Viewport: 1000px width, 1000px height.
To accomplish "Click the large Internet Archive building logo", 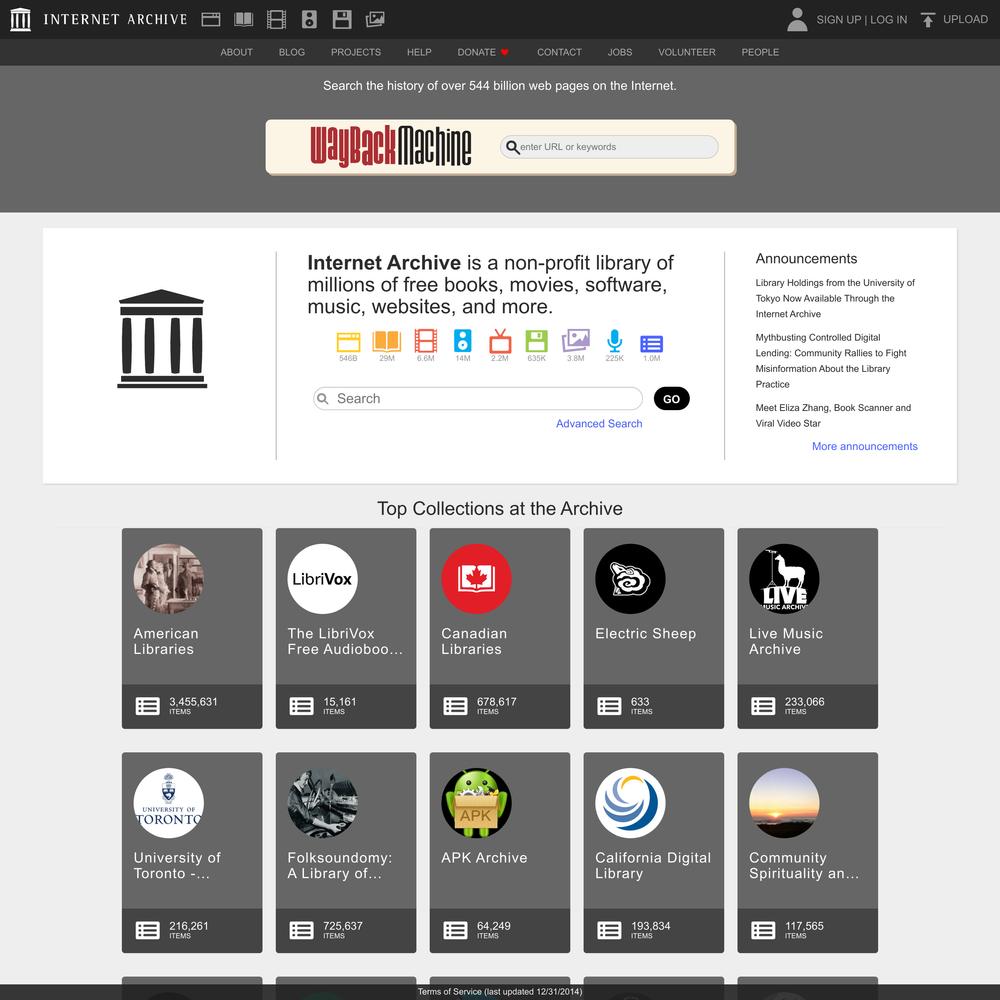I will tap(162, 339).
